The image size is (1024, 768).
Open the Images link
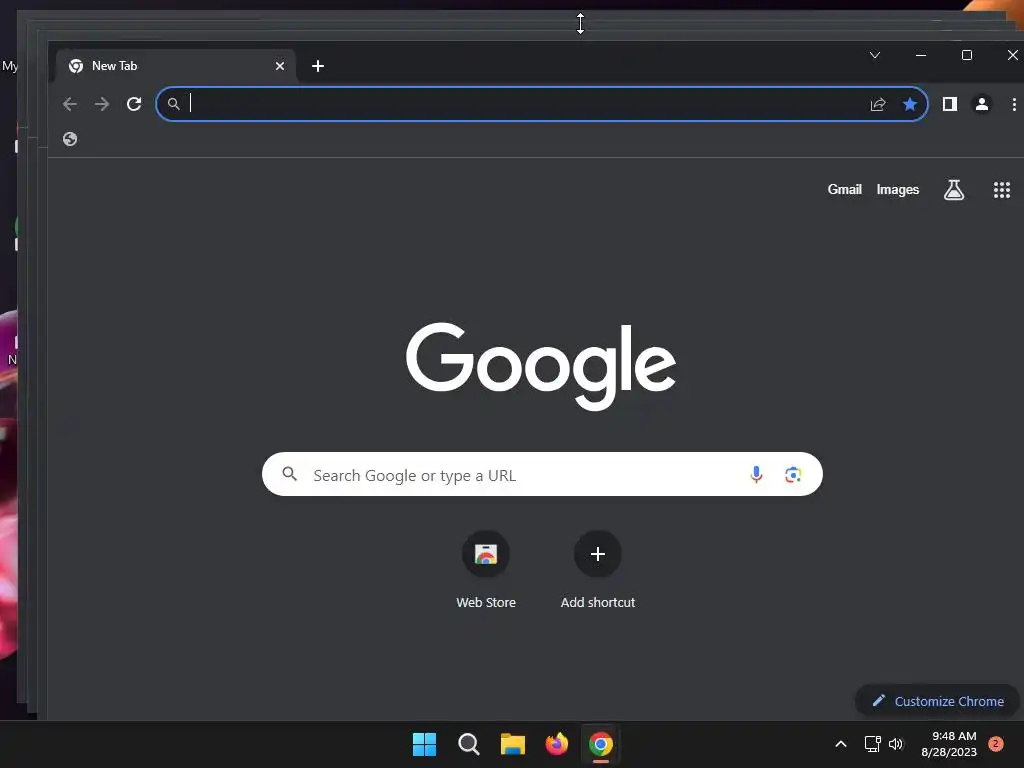[897, 189]
